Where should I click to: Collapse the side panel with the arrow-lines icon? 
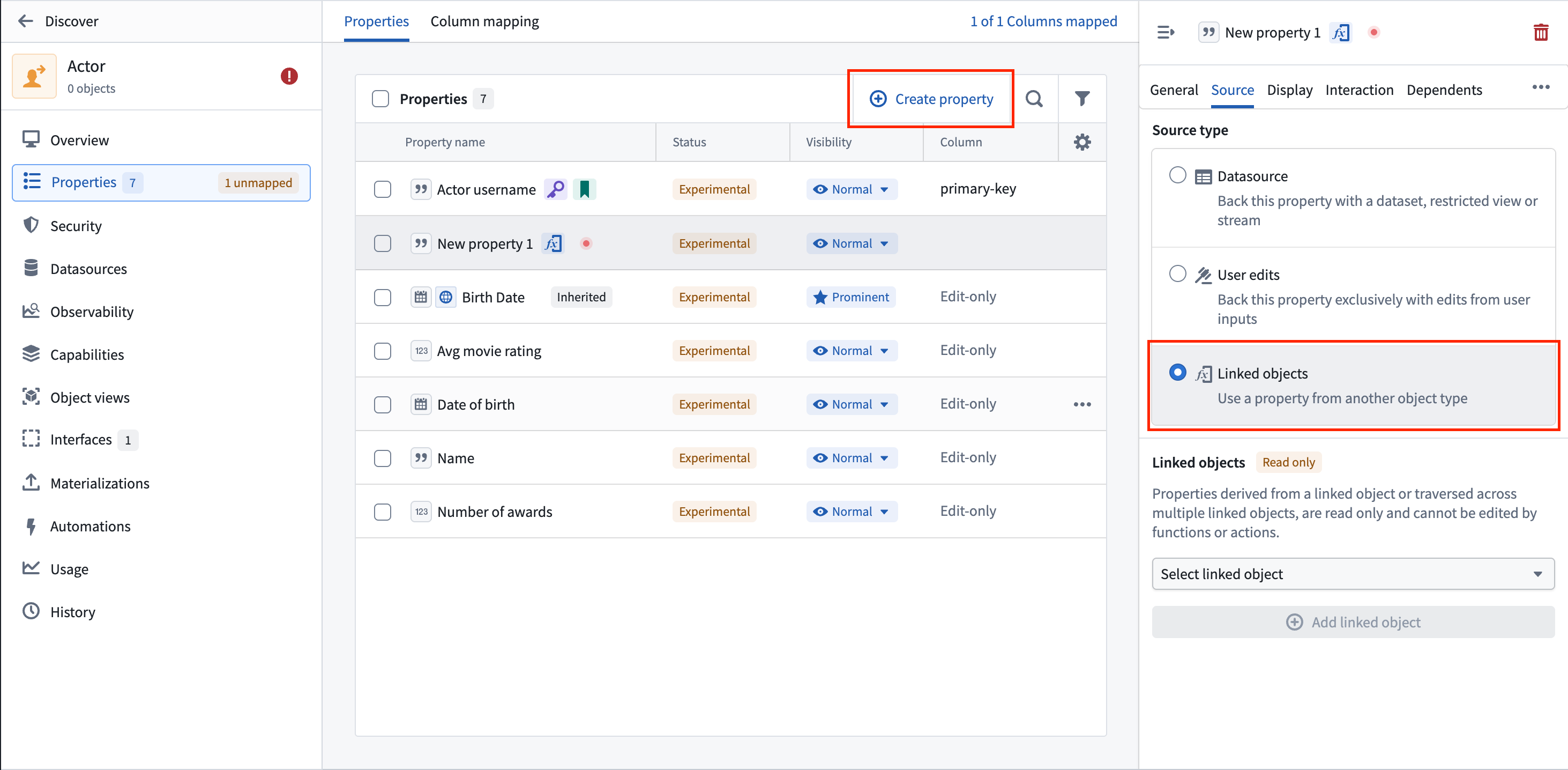pyautogui.click(x=1165, y=32)
